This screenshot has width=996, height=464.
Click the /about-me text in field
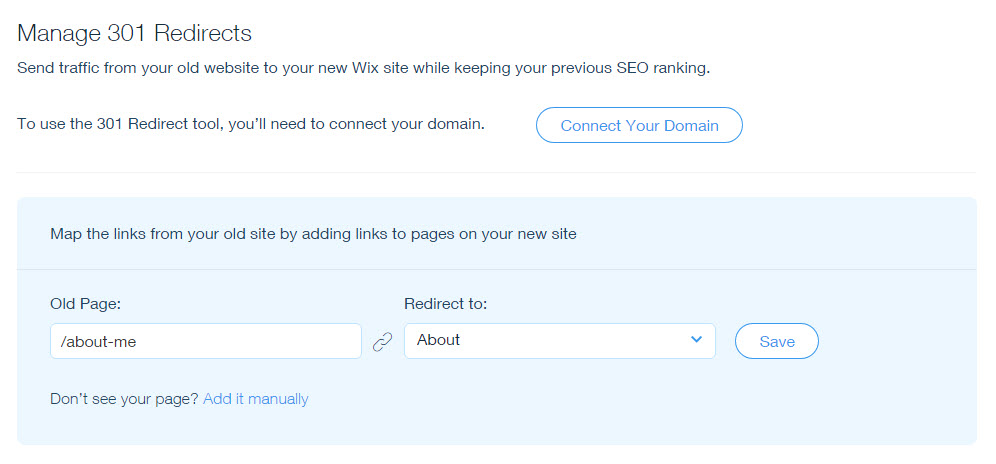click(98, 341)
